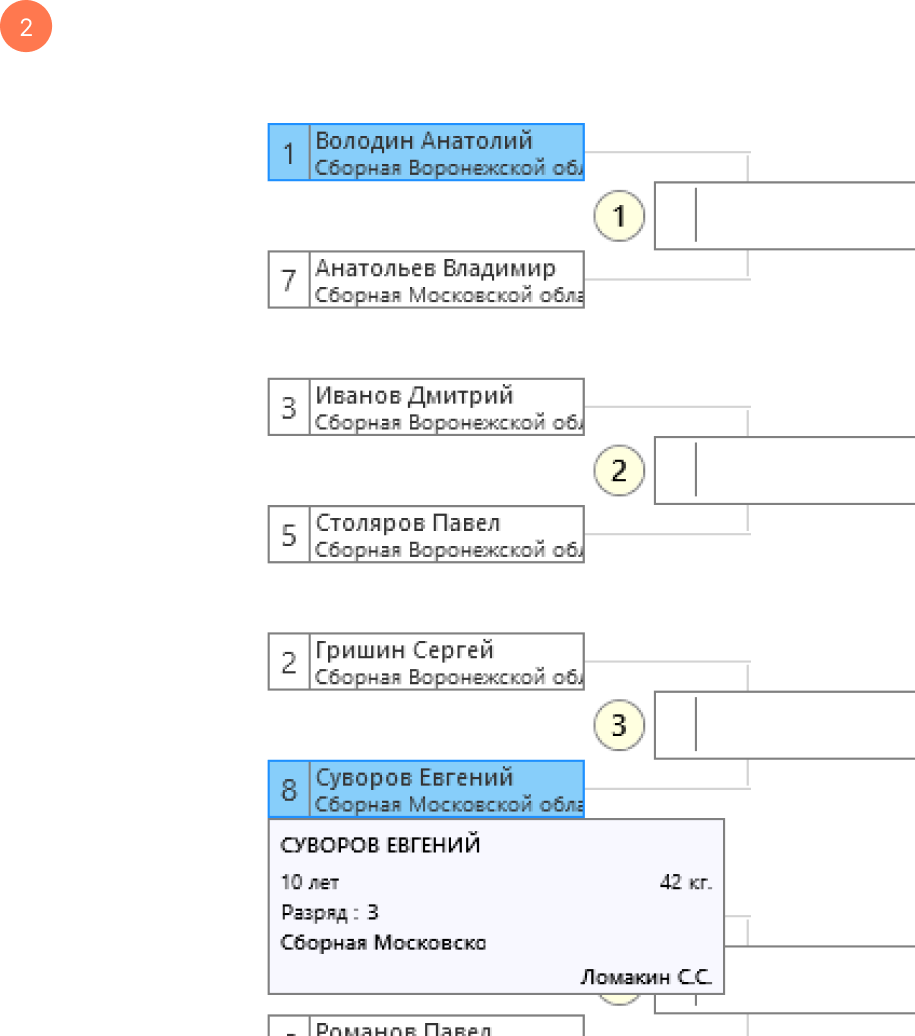915x1036 pixels.
Task: Click seed number 5 cell
Action: (x=289, y=534)
